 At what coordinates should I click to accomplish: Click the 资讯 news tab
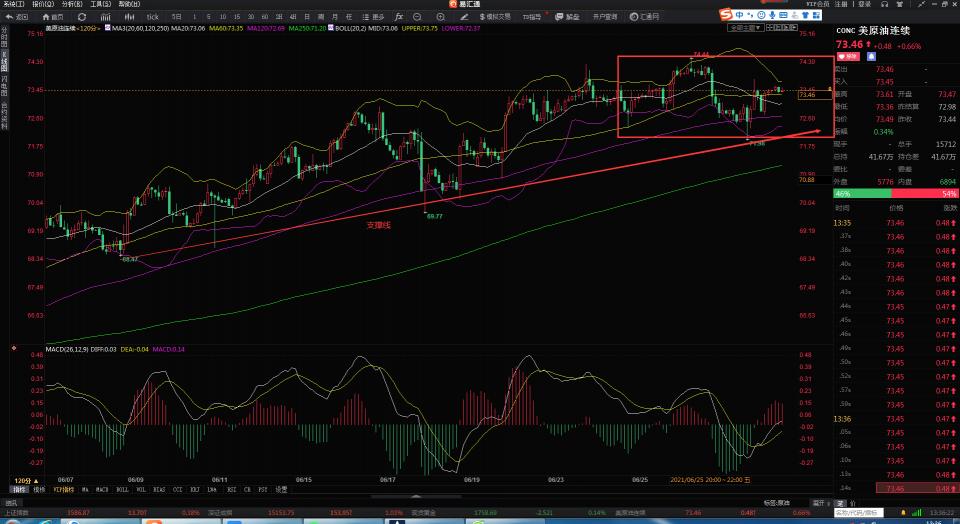pyautogui.click(x=12, y=503)
